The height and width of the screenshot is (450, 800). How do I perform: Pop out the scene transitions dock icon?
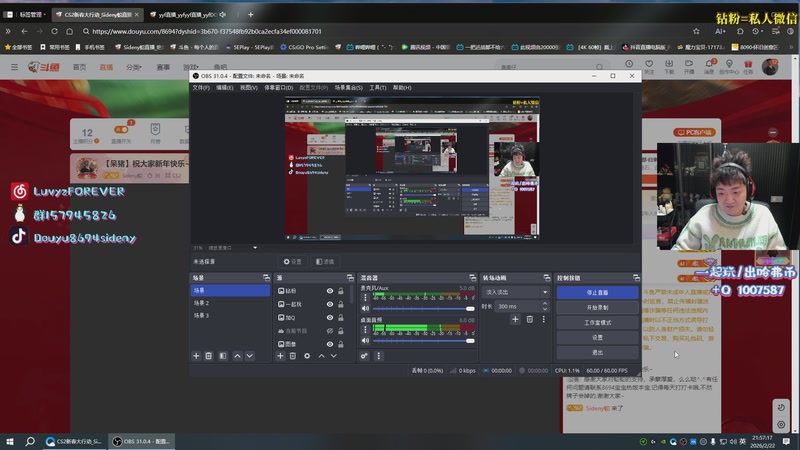(547, 278)
